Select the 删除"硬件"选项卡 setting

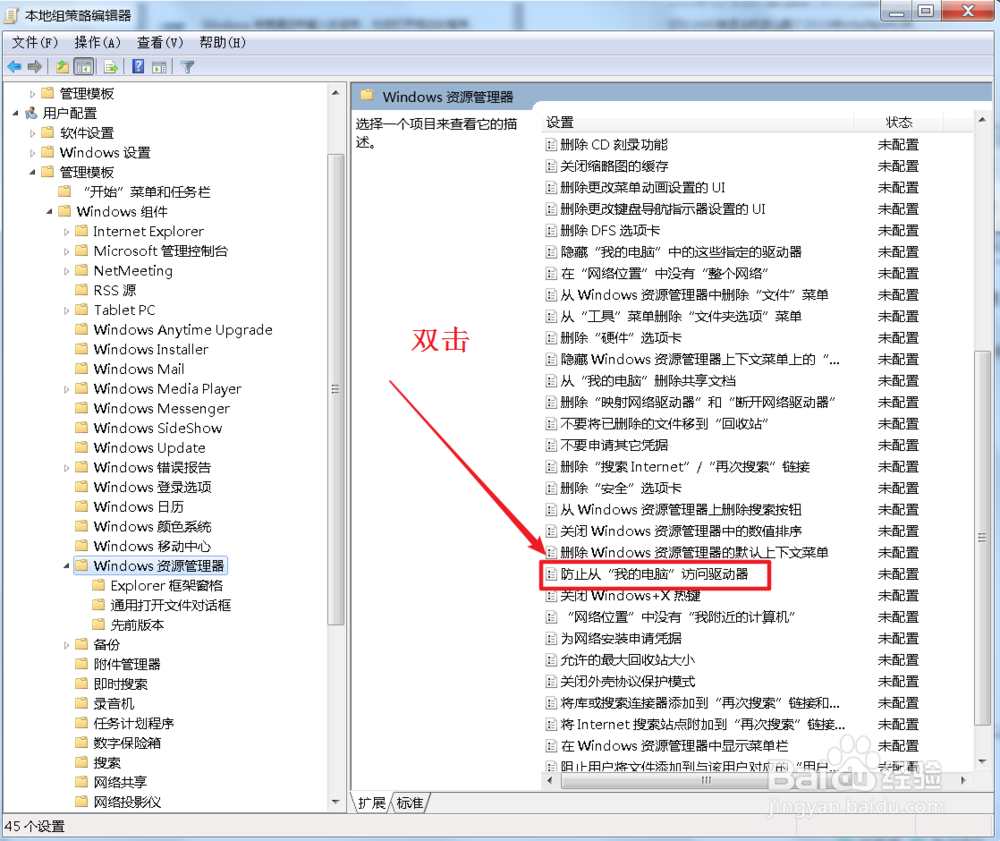(x=621, y=338)
